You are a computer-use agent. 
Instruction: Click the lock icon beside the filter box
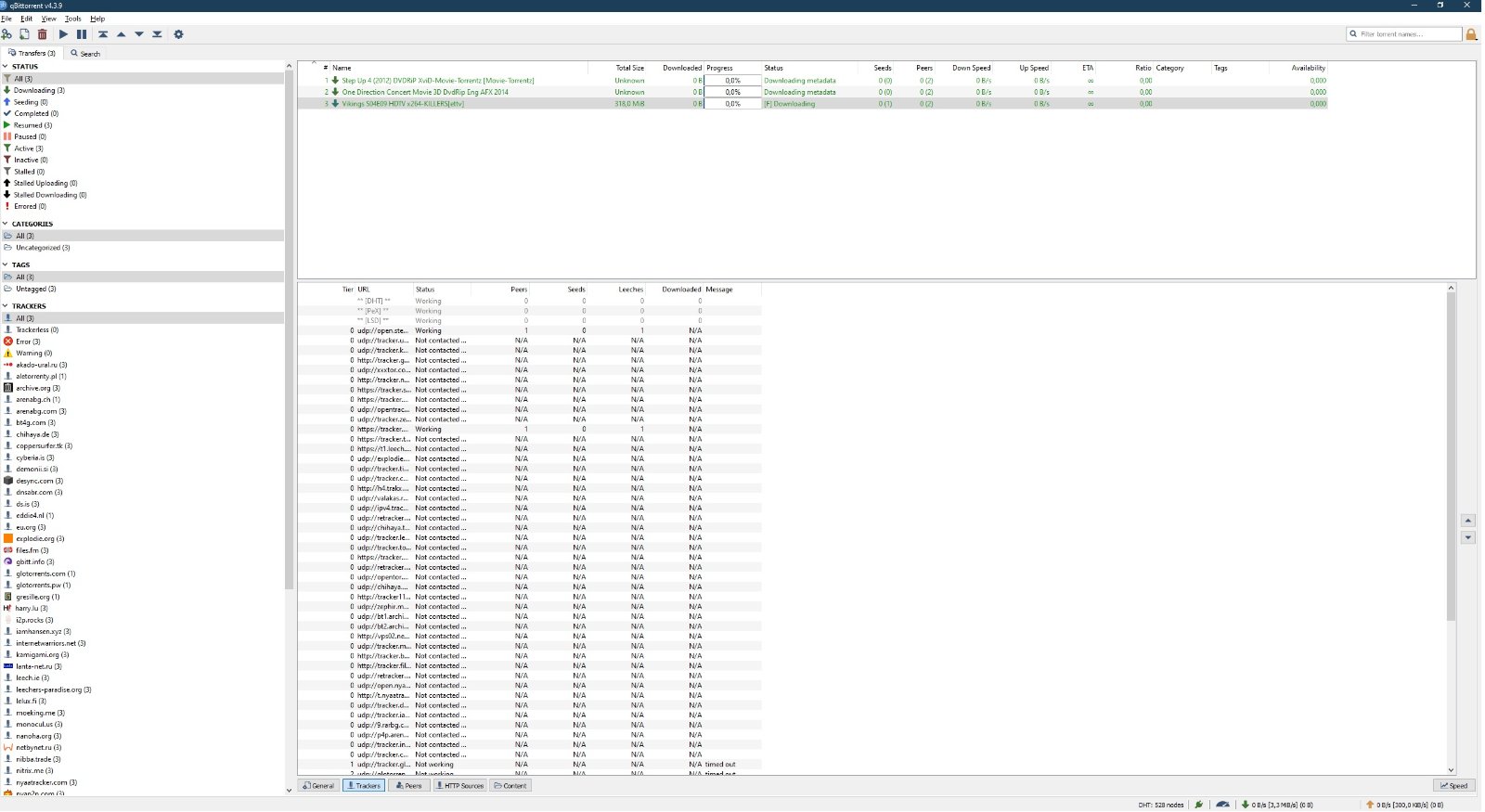[1471, 34]
